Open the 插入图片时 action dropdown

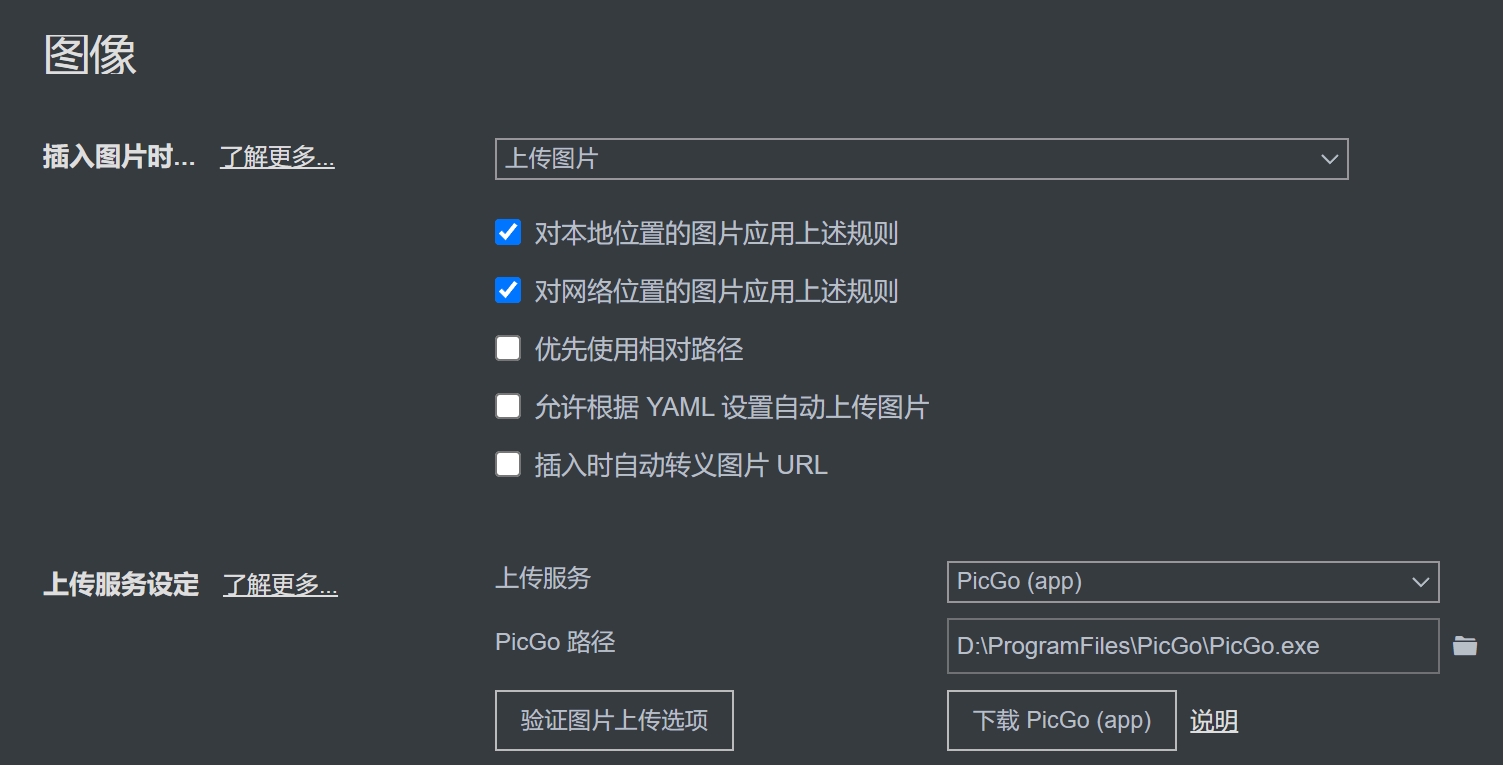[x=920, y=158]
